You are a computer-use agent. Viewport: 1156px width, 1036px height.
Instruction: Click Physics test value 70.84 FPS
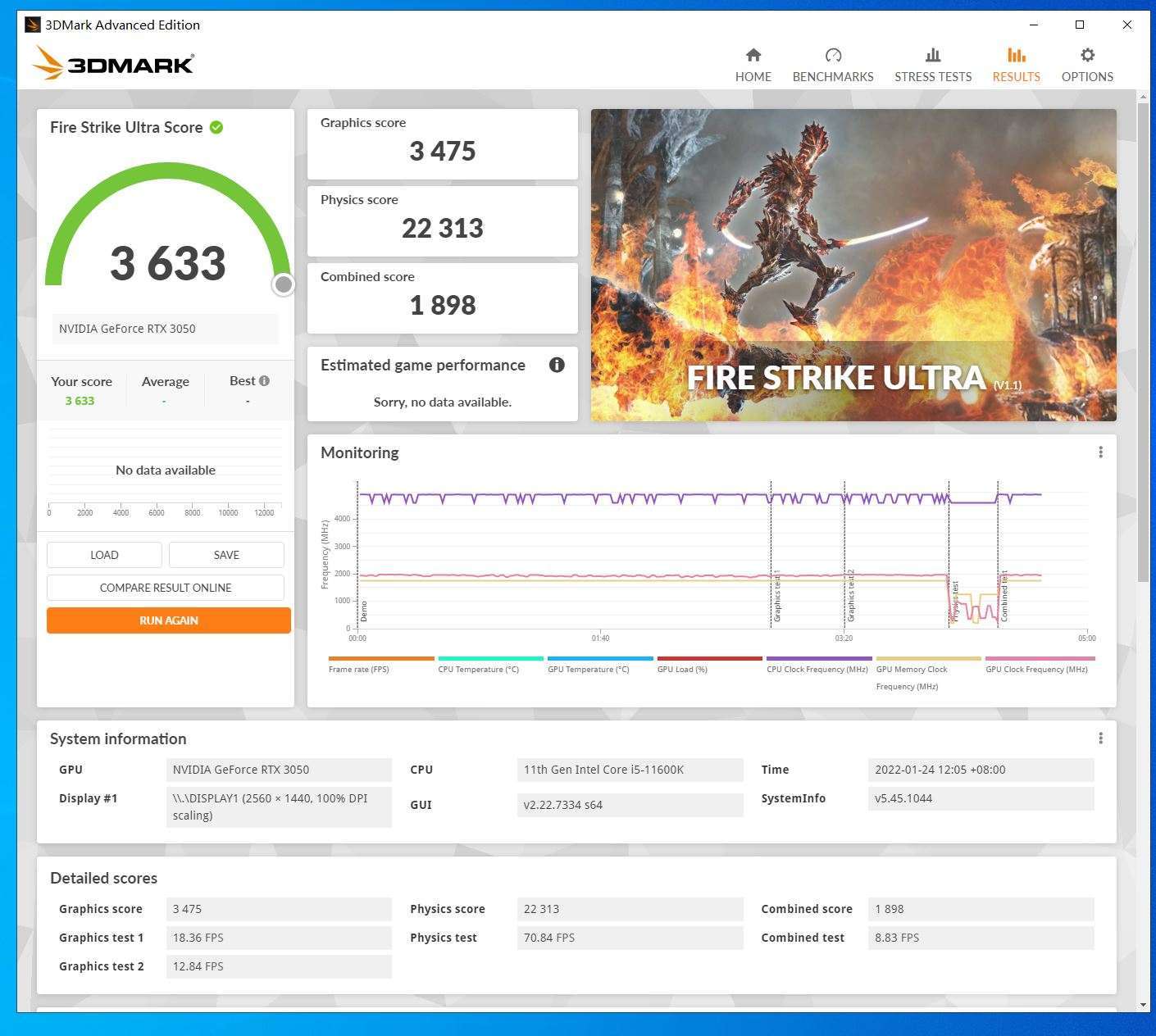pos(630,938)
